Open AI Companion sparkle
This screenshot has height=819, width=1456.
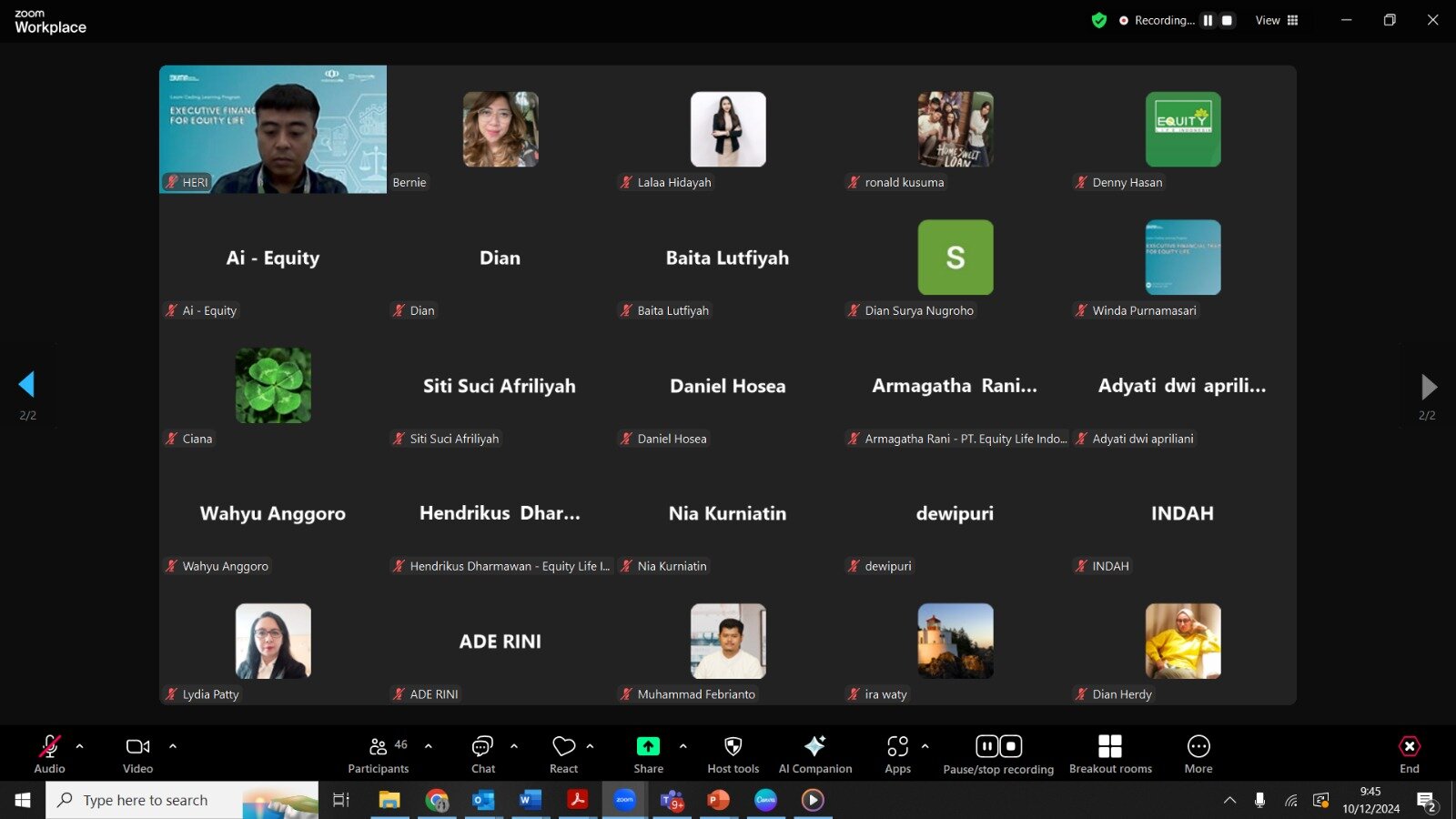[815, 754]
